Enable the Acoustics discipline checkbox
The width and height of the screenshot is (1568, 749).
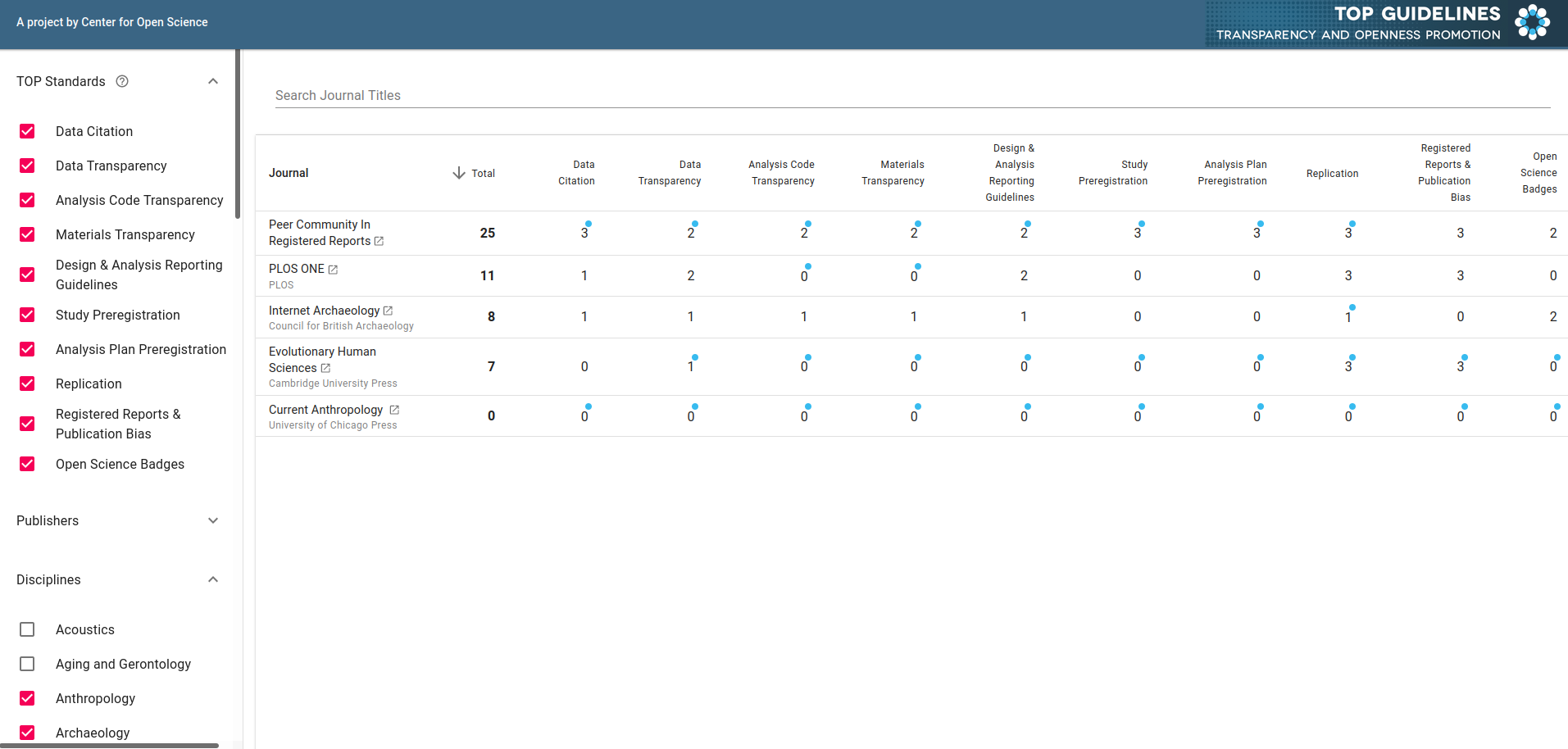click(x=27, y=629)
